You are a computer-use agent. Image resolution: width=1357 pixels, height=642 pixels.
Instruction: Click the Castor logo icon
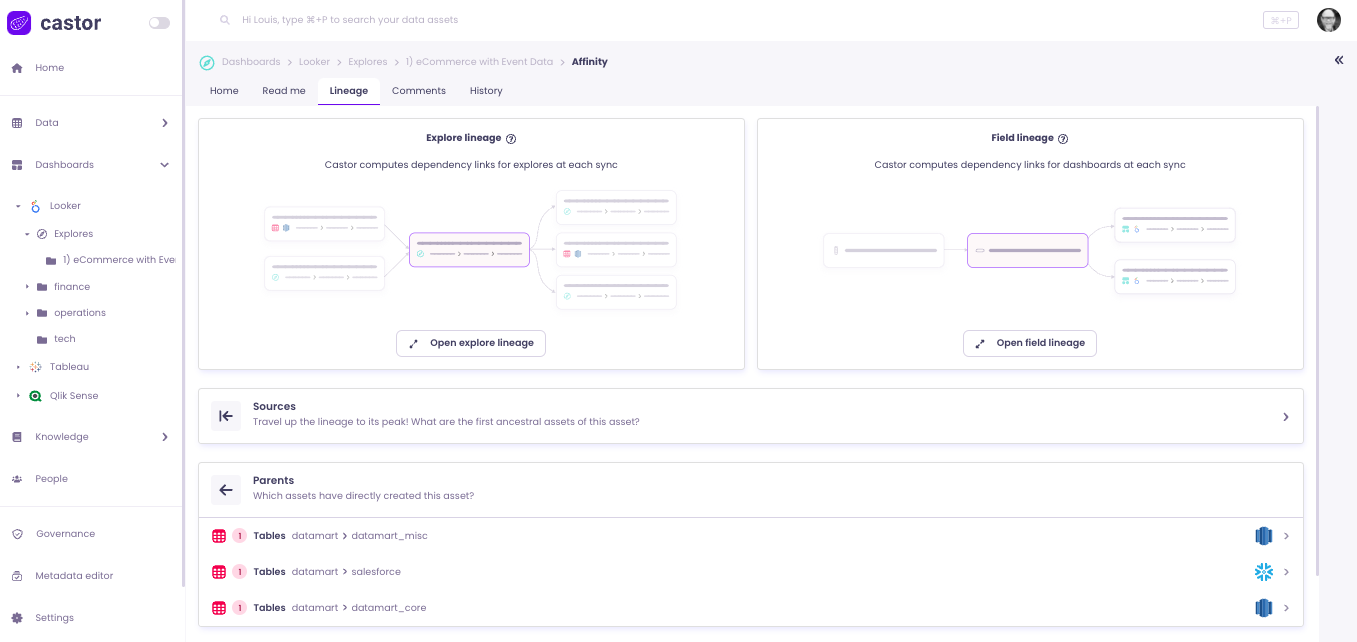click(x=19, y=23)
